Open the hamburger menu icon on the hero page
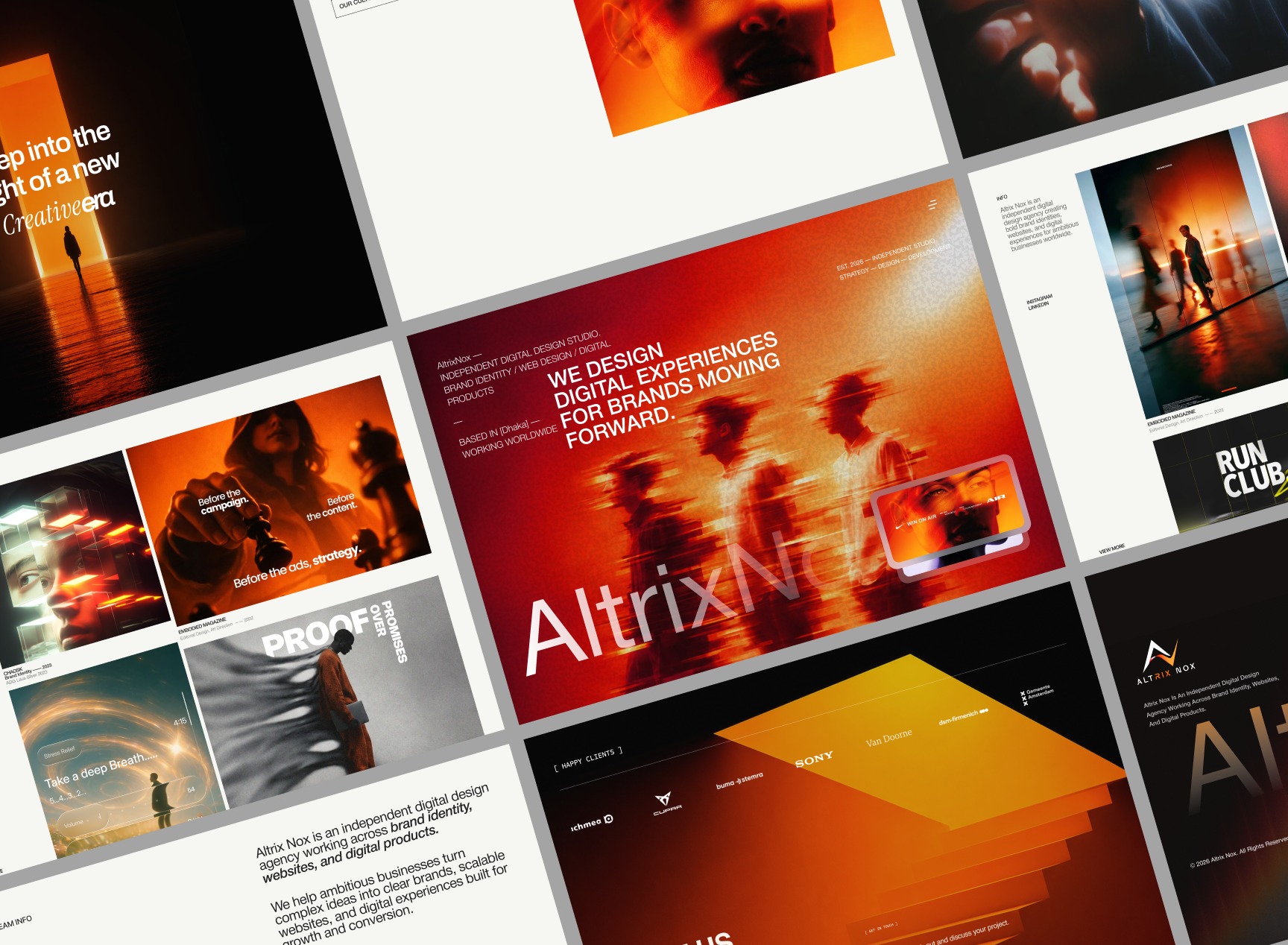The height and width of the screenshot is (945, 1288). pos(932,204)
